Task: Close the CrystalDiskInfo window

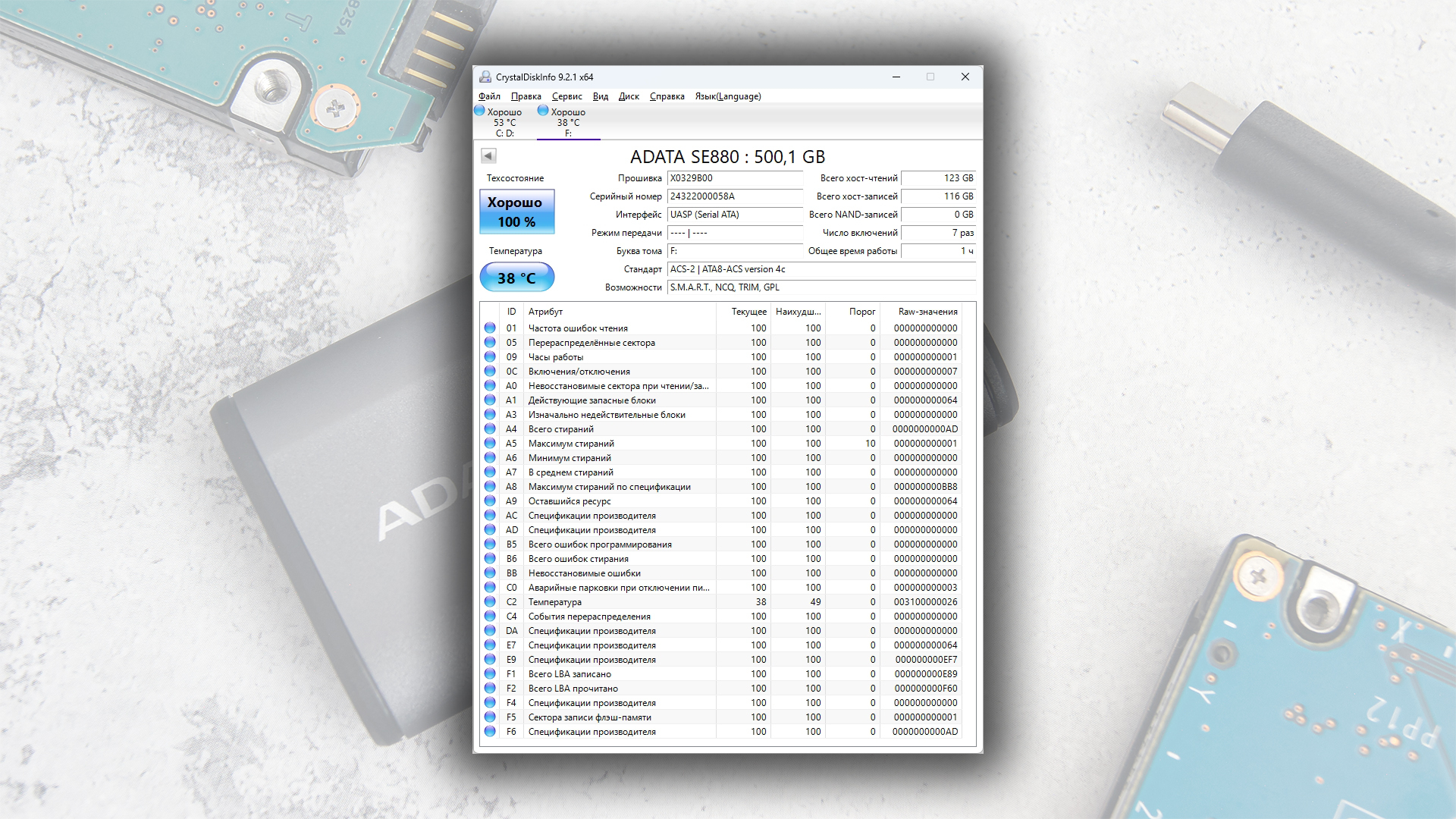Action: (x=965, y=77)
